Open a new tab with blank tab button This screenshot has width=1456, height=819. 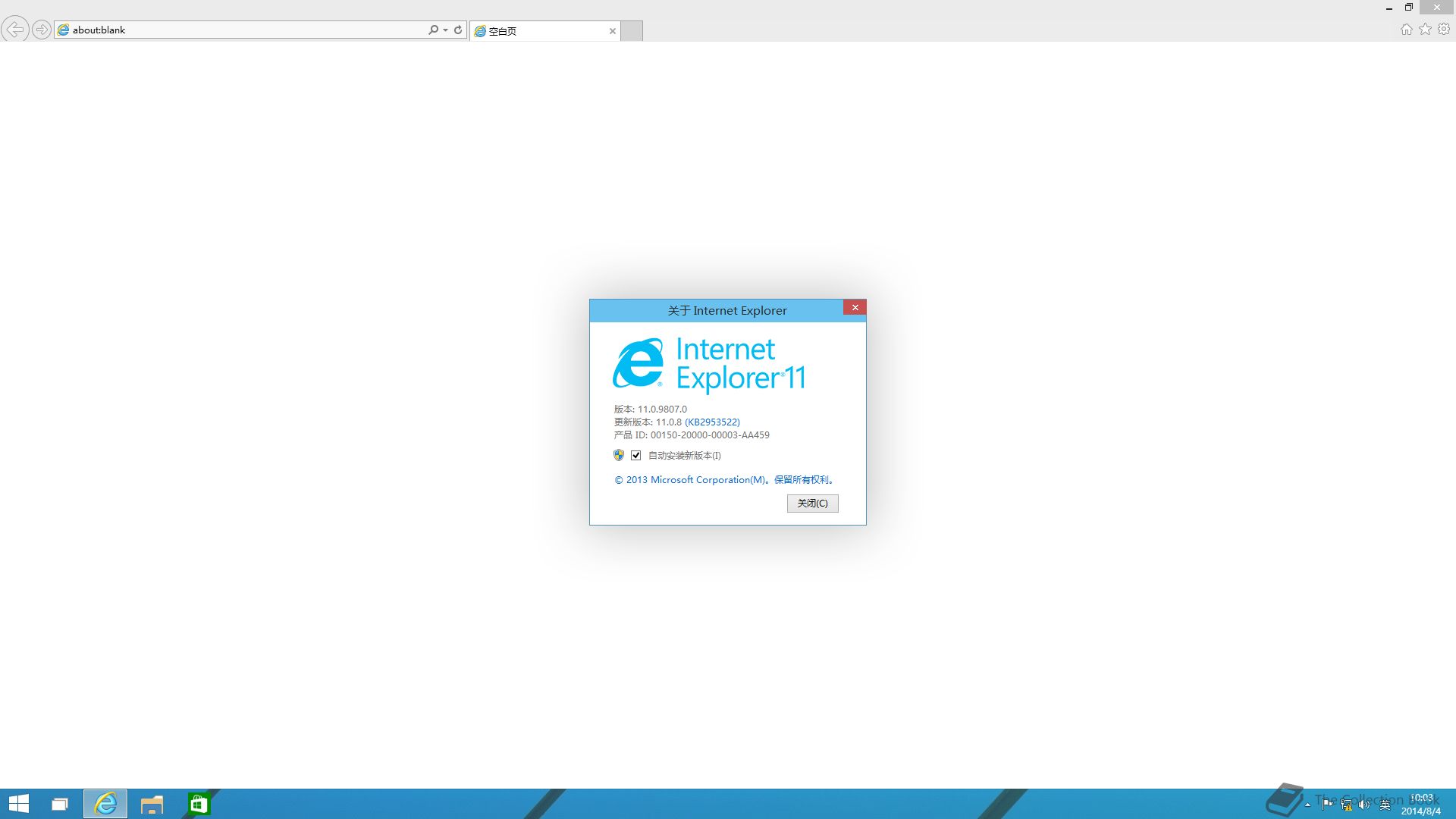click(x=632, y=31)
